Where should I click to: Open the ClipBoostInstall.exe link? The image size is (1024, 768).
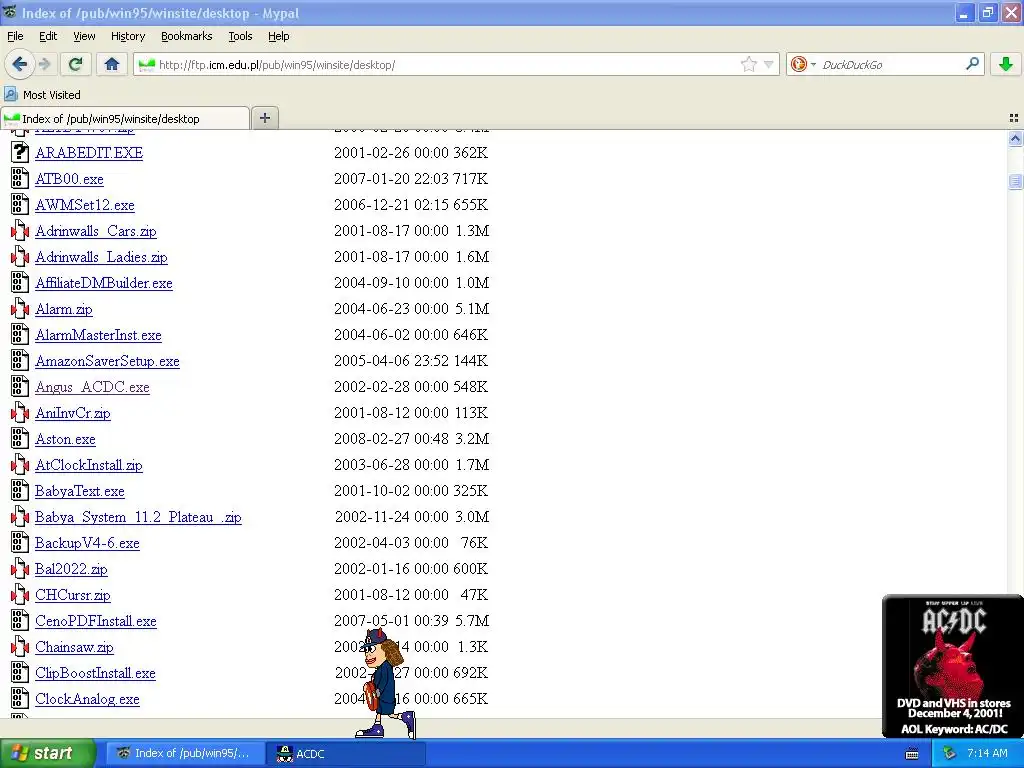[95, 673]
